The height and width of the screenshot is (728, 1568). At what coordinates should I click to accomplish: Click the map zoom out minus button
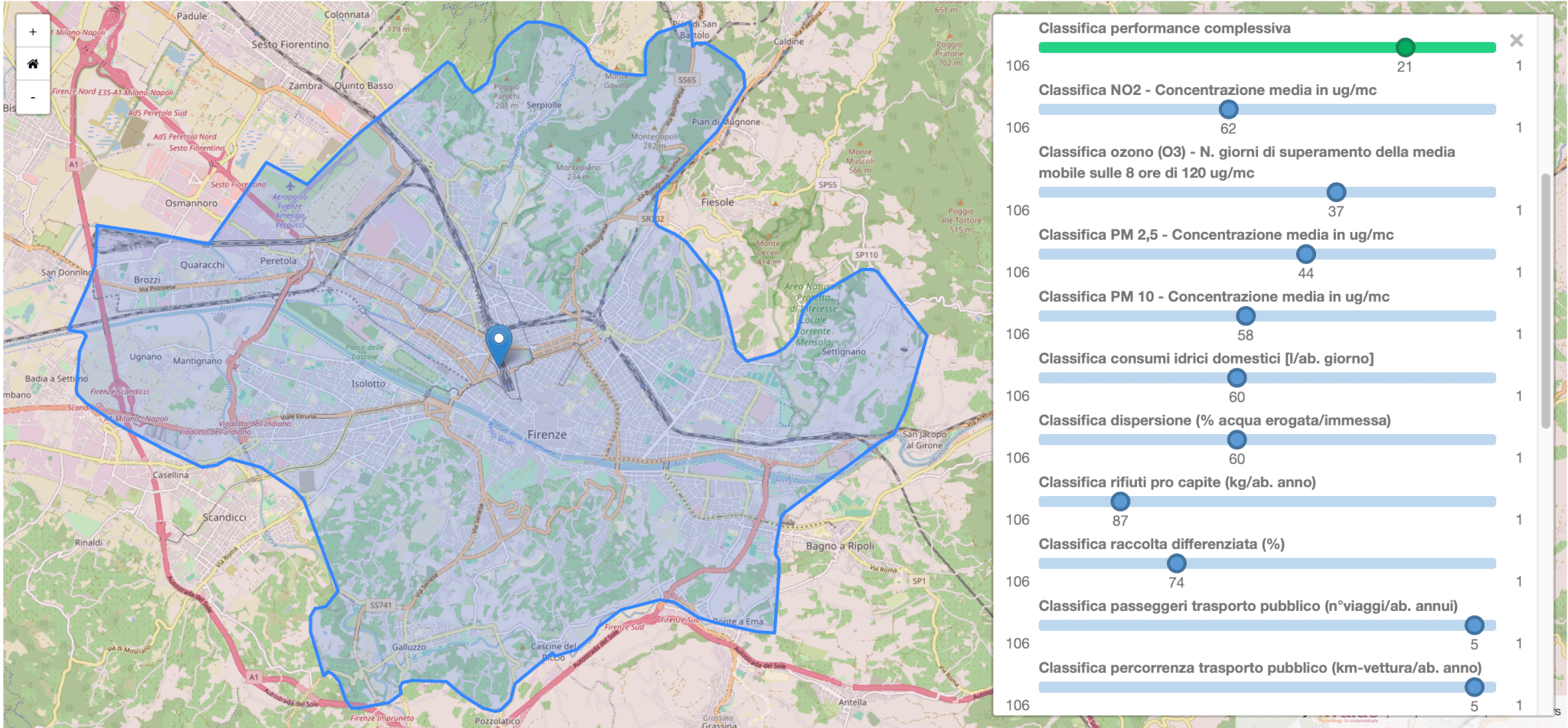[x=33, y=97]
